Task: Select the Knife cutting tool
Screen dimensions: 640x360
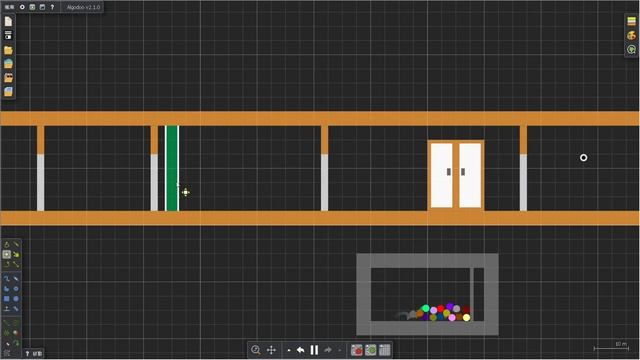Action: click(16, 244)
